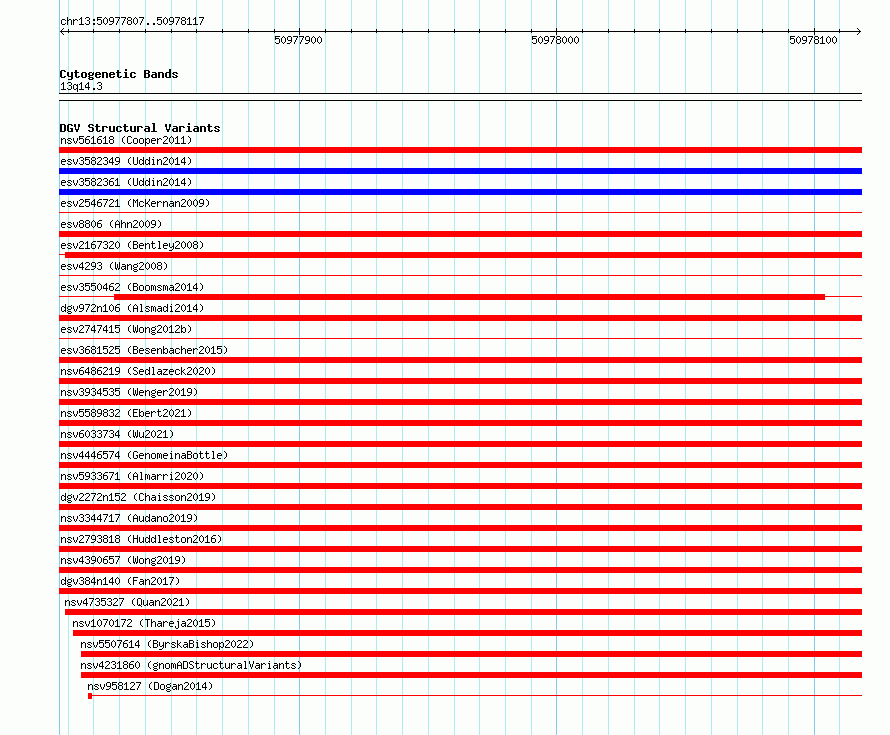This screenshot has width=890, height=735.
Task: Click the dgv384n140 (Fan2017) label
Action: pyautogui.click(x=120, y=581)
